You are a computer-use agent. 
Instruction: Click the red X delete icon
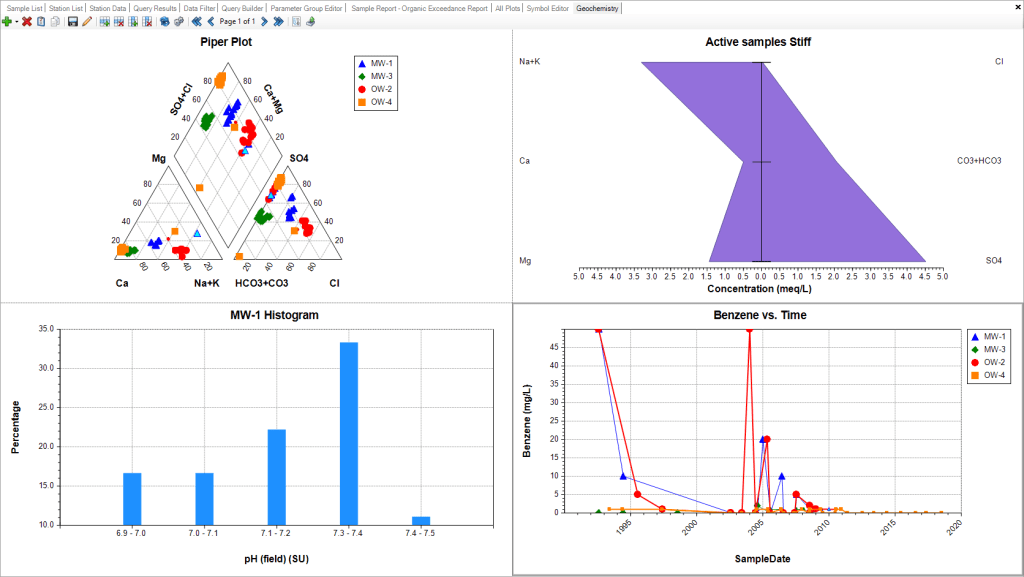tap(27, 21)
